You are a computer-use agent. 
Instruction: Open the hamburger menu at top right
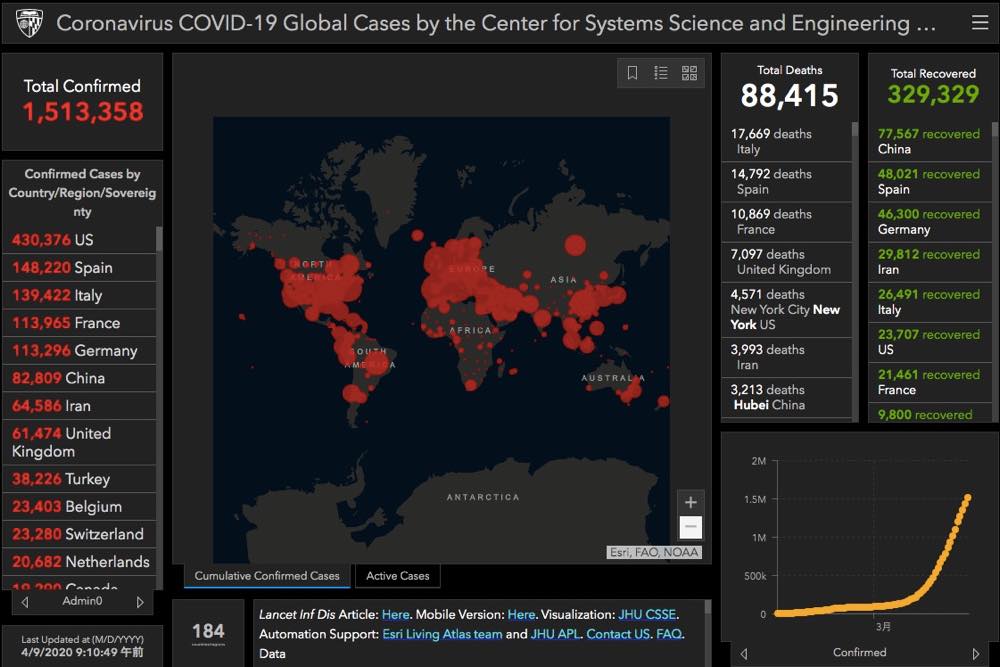point(980,23)
